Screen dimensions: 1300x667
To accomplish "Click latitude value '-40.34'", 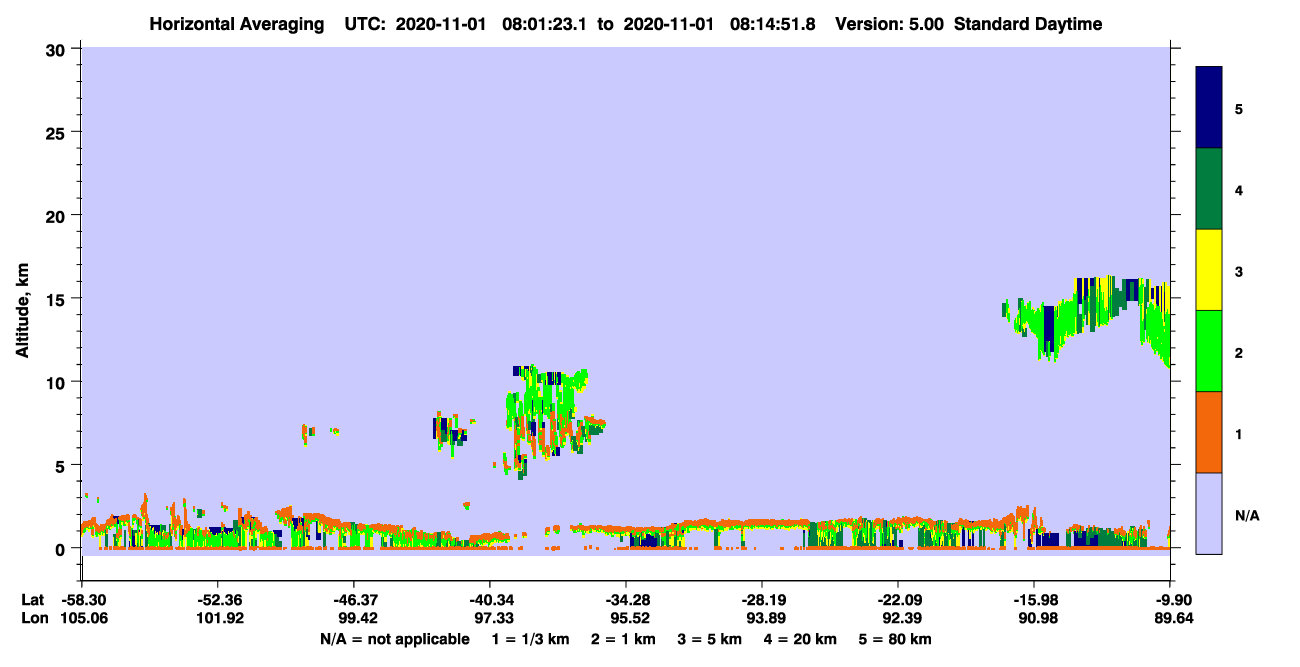I will [x=490, y=600].
